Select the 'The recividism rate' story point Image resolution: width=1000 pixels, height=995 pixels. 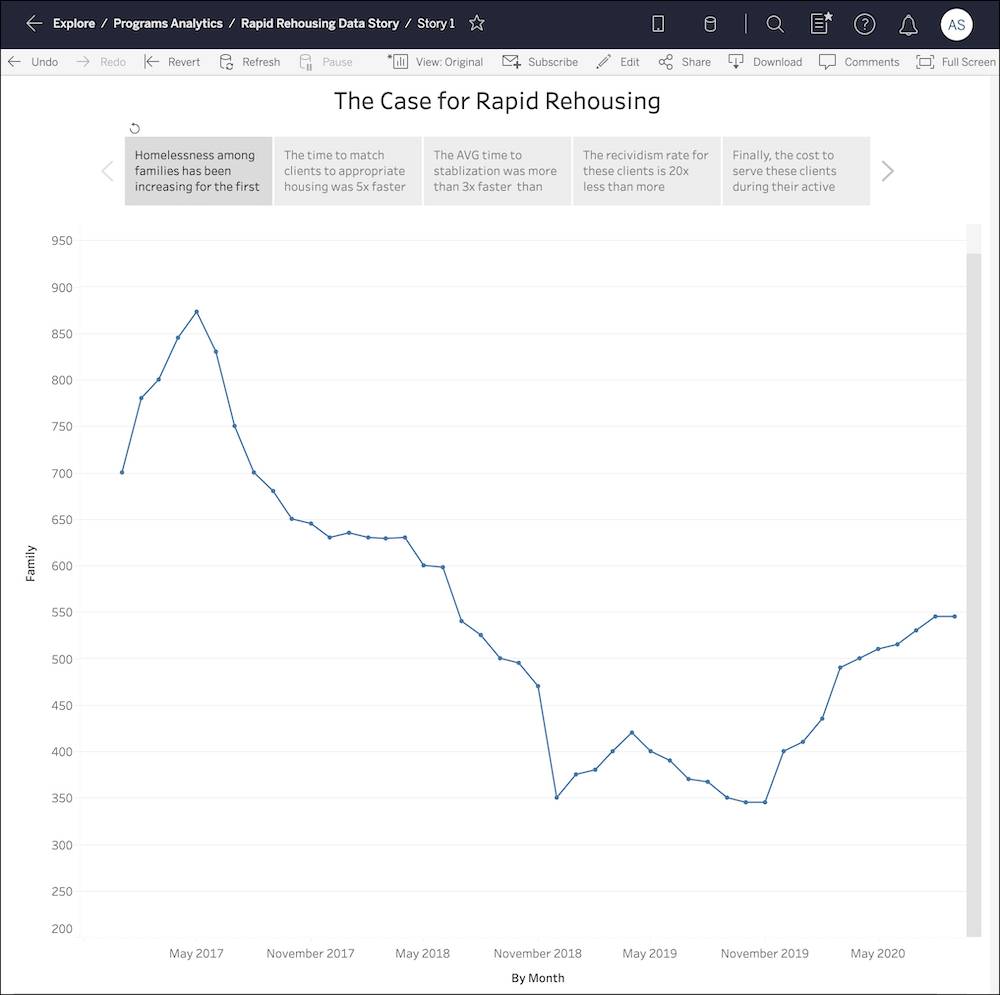(647, 171)
